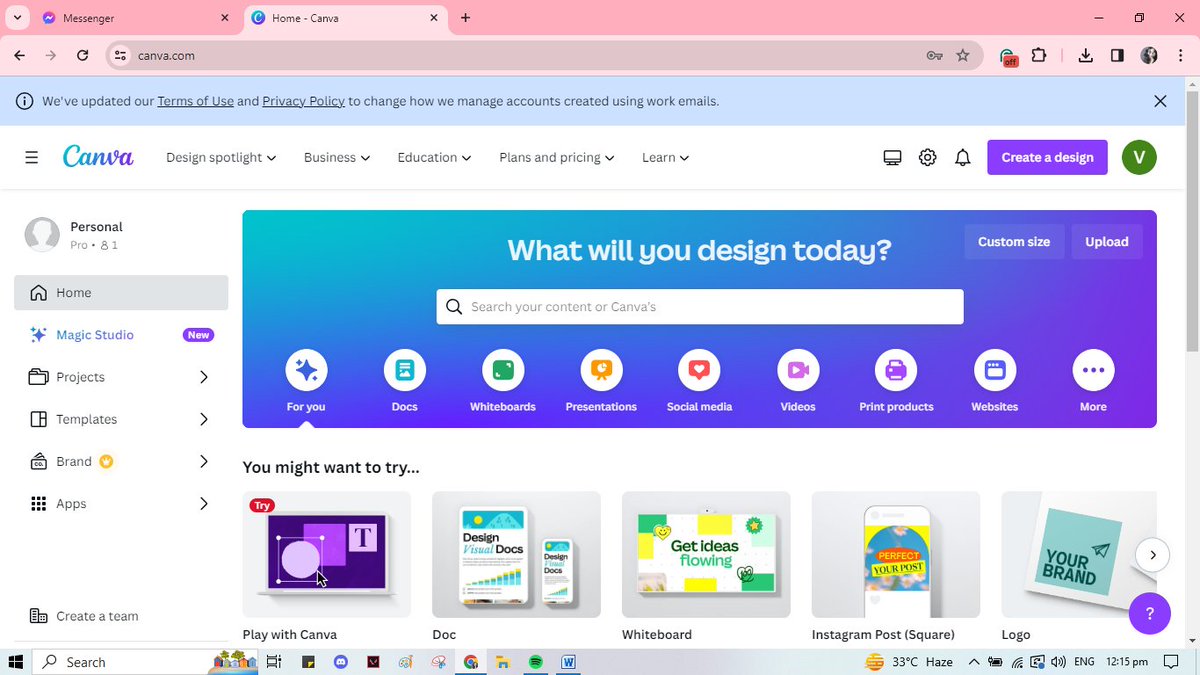Open the More categories icon
Image resolution: width=1200 pixels, height=675 pixels.
point(1093,371)
